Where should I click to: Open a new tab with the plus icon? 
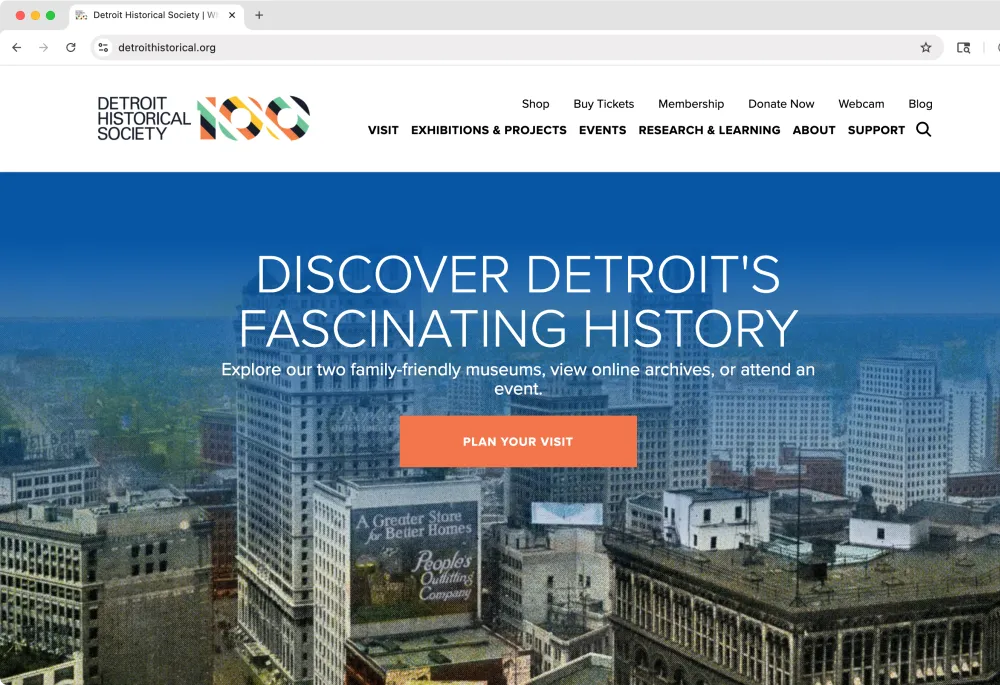(x=259, y=15)
